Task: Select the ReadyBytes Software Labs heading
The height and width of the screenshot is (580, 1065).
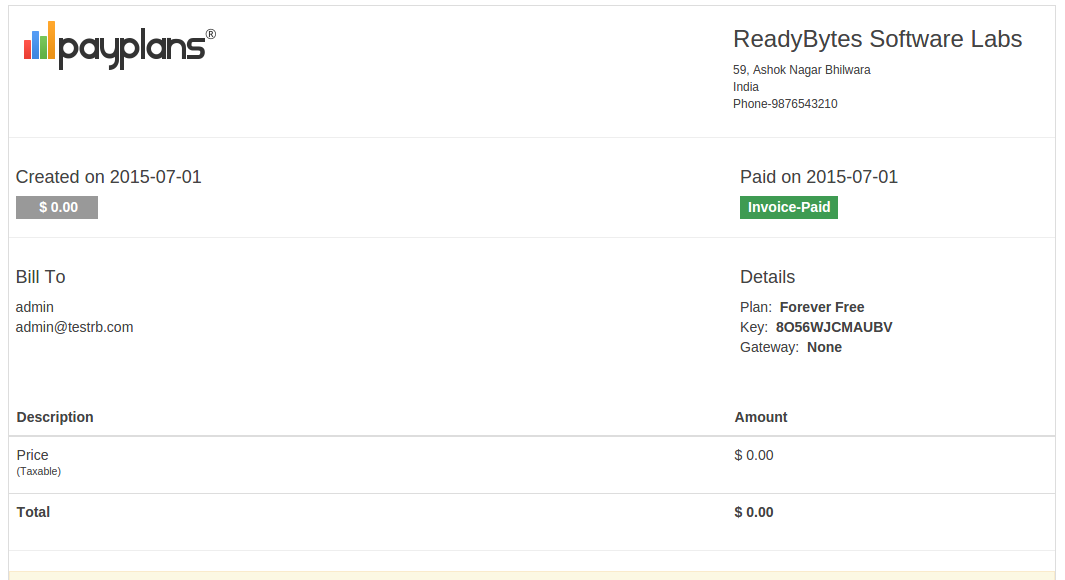Action: 877,39
